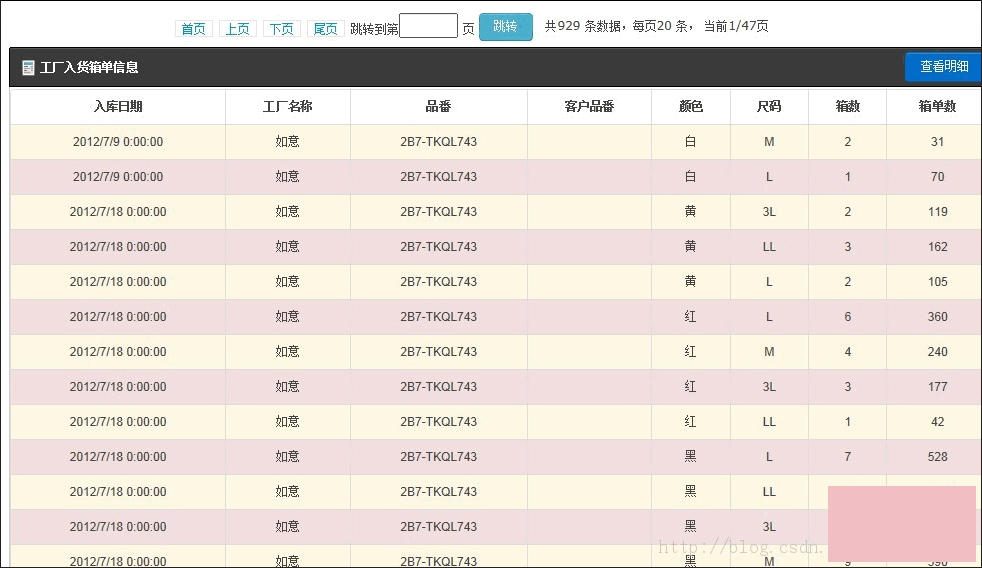The image size is (982, 568).
Task: Go to previous page via 上页
Action: (x=237, y=29)
